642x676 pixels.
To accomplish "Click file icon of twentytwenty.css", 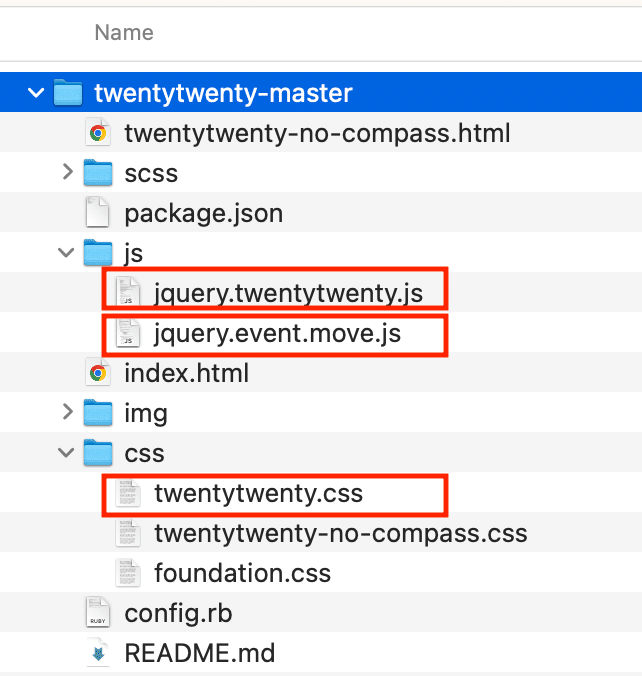I will click(x=128, y=492).
